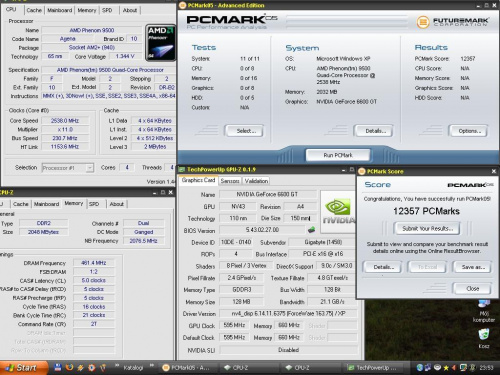Viewport: 500px width, 375px height.
Task: Click the Futuremark Corporation logo
Action: pyautogui.click(x=453, y=22)
